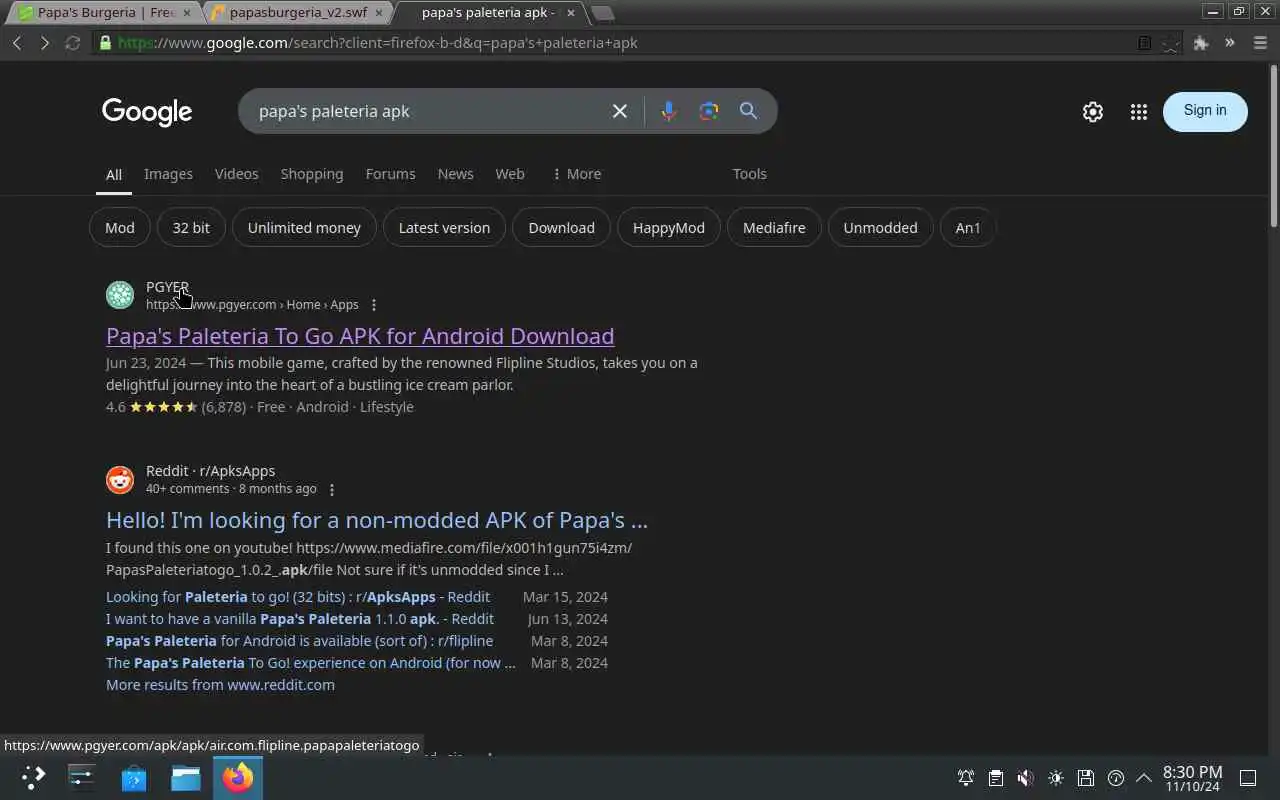Open a new browser tab

click(x=602, y=13)
